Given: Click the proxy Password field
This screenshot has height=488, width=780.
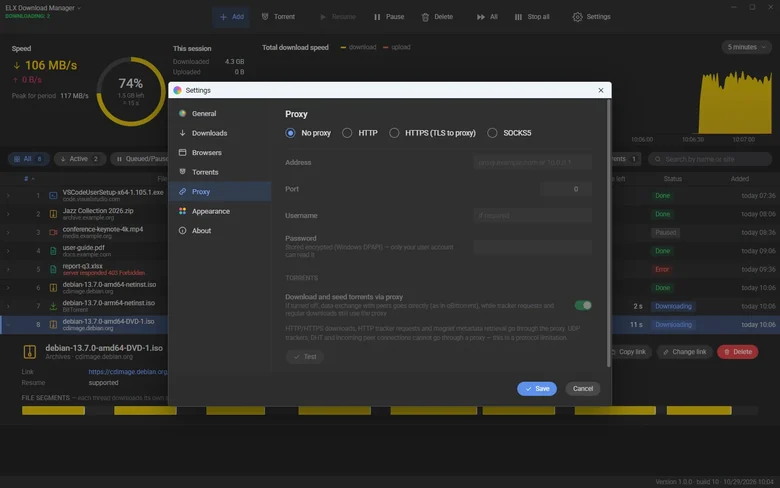Looking at the screenshot, I should 532,247.
